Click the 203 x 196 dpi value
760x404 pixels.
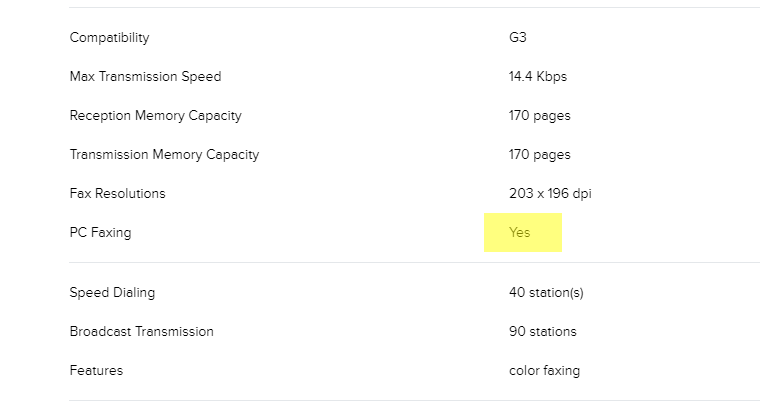pyautogui.click(x=549, y=194)
